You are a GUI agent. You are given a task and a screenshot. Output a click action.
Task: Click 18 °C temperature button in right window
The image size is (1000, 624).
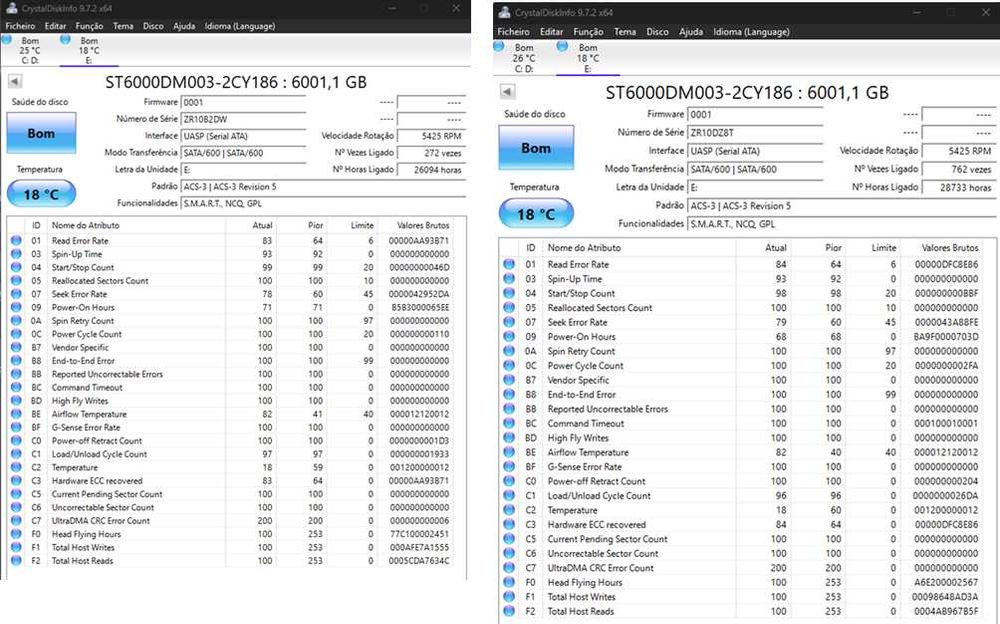click(536, 214)
